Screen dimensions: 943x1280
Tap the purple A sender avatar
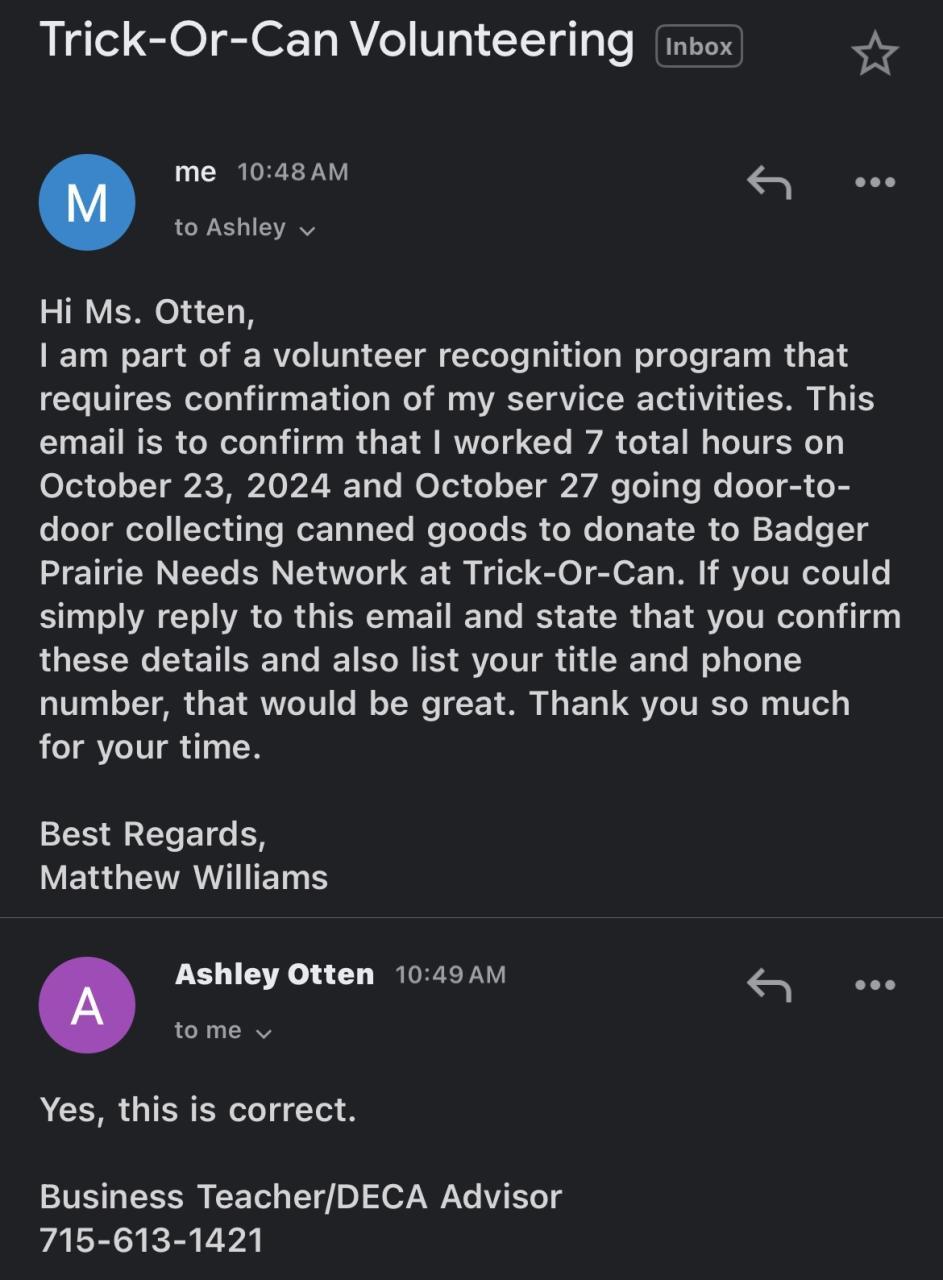coord(87,1005)
